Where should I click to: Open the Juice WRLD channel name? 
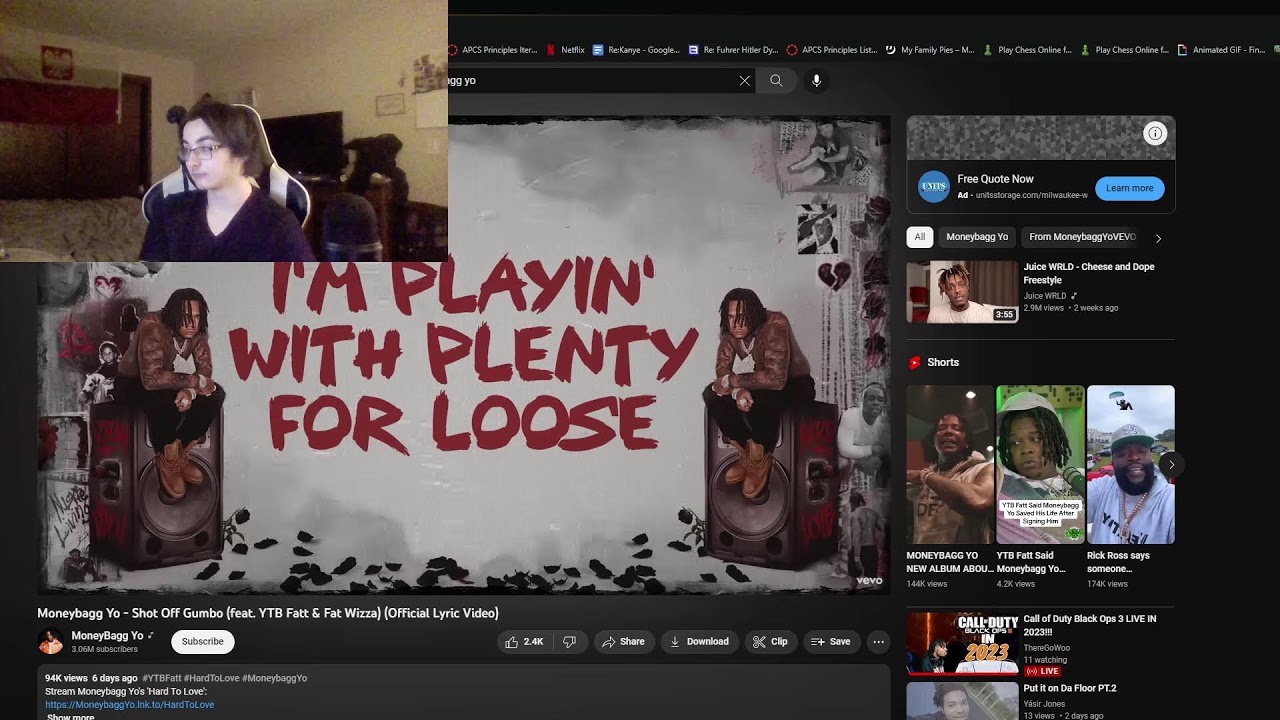[1045, 296]
